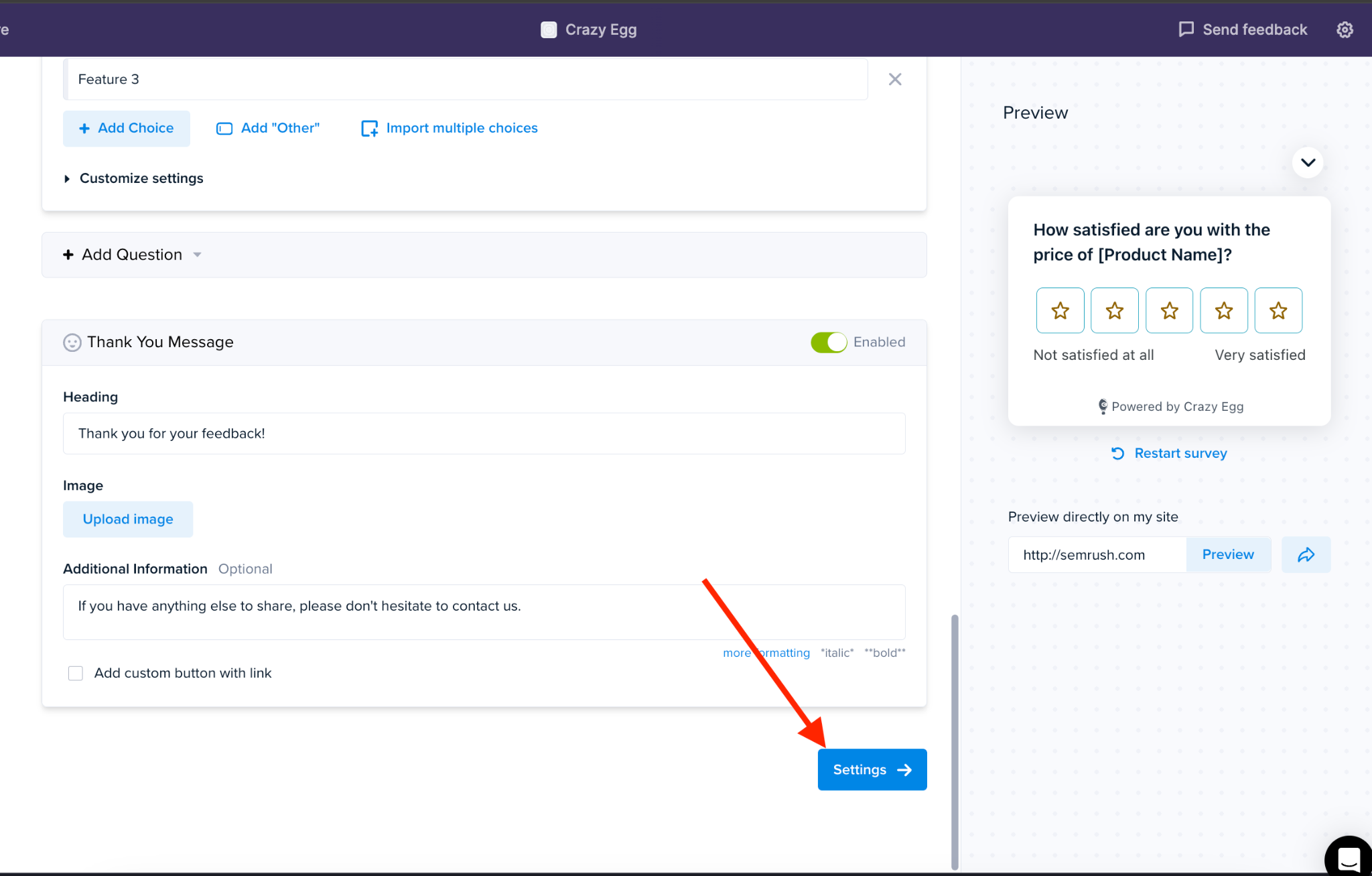Collapse the preview with chevron button
This screenshot has height=876, width=1372.
coord(1308,163)
